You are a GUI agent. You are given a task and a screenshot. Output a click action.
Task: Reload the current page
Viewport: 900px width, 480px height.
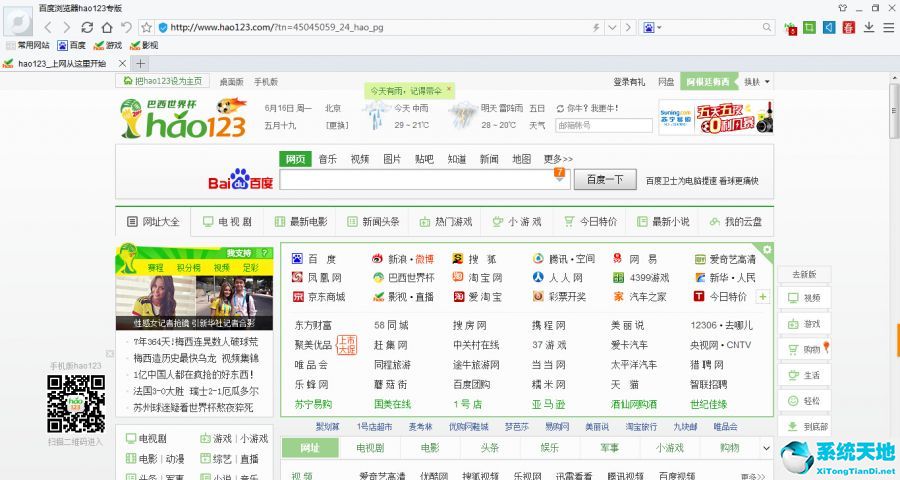tap(87, 27)
